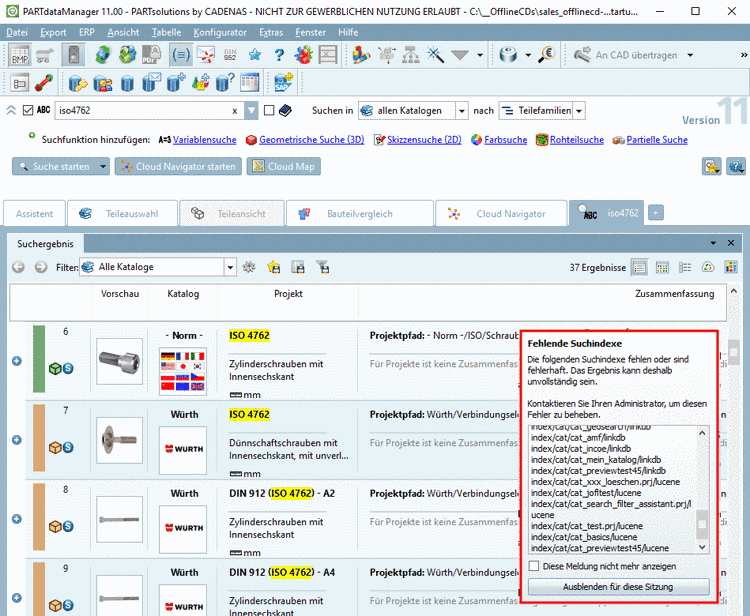
Task: Click the BMP export toolbar icon
Action: 20,55
